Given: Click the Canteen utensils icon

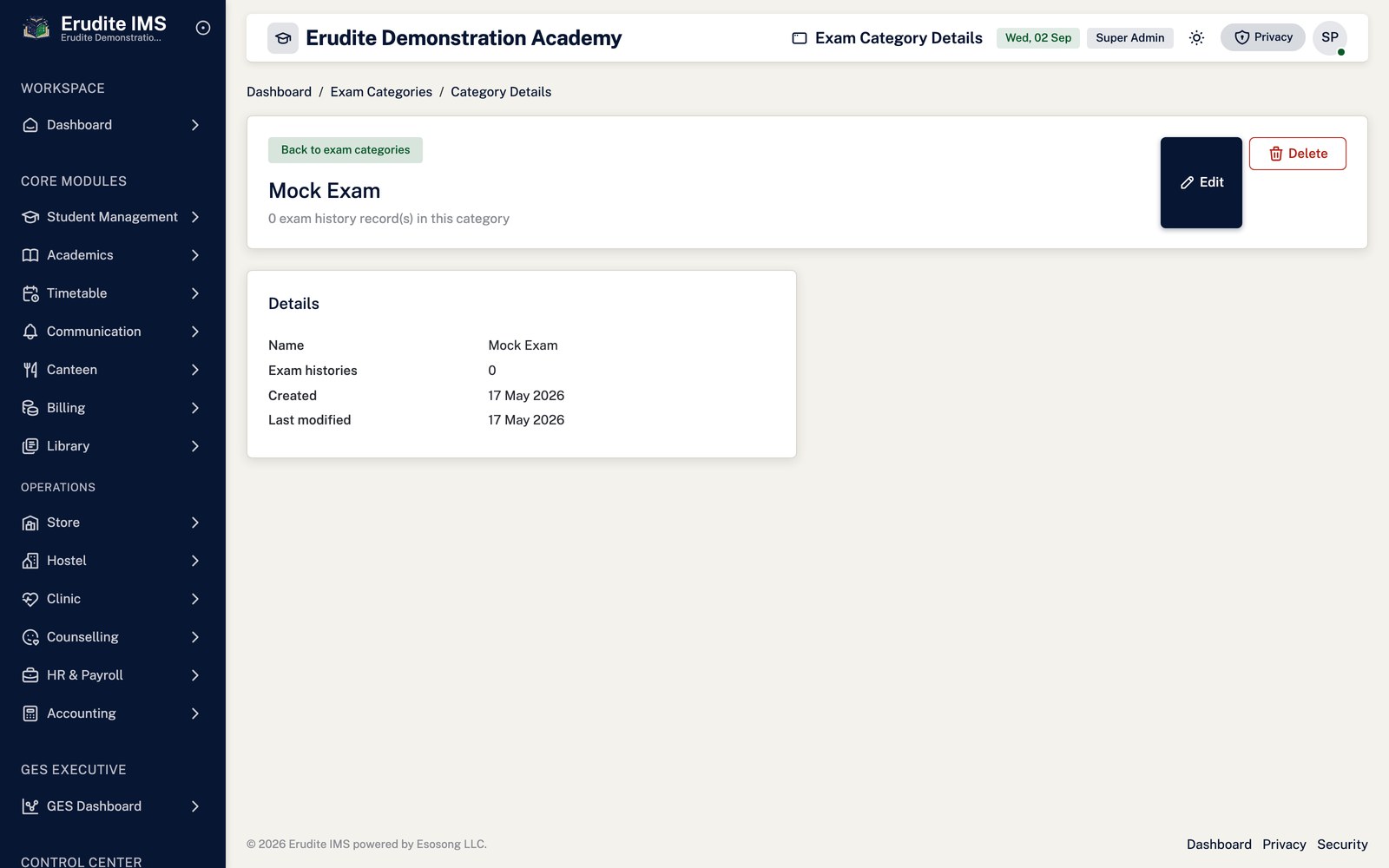Looking at the screenshot, I should pos(30,370).
